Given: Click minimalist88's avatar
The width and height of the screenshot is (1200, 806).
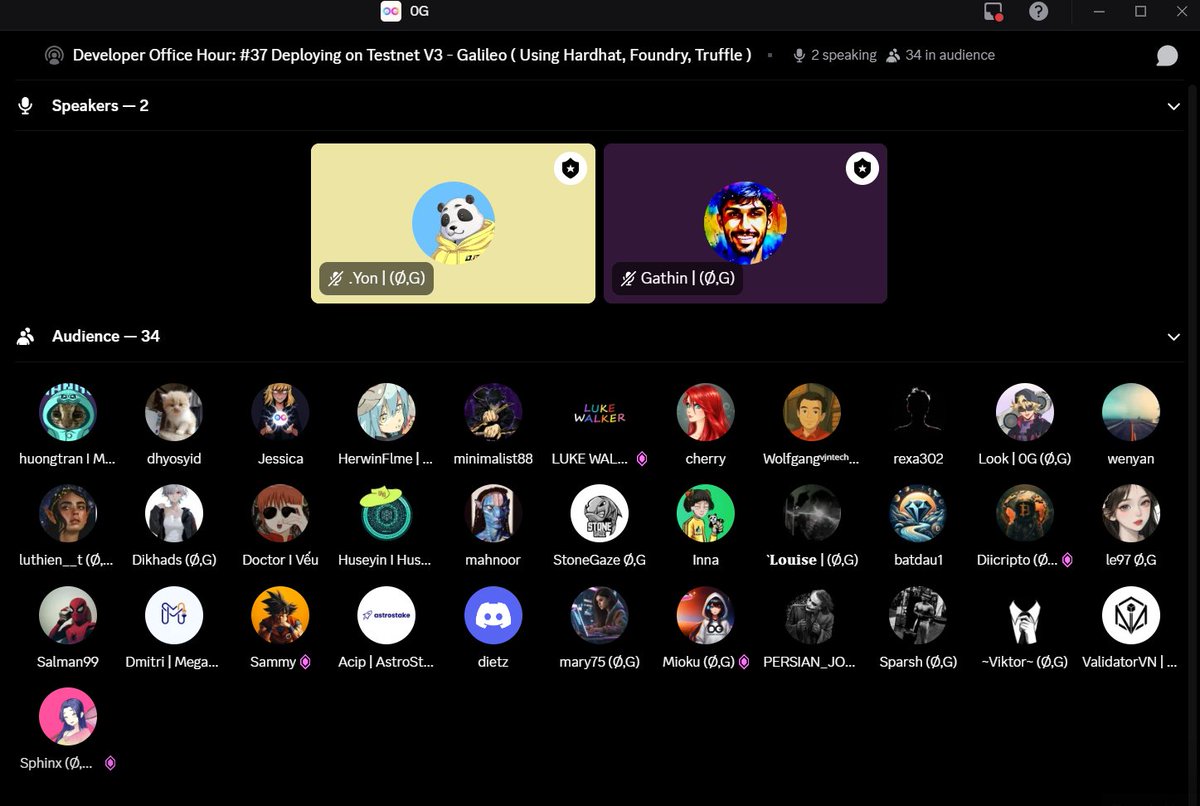Looking at the screenshot, I should pyautogui.click(x=493, y=412).
